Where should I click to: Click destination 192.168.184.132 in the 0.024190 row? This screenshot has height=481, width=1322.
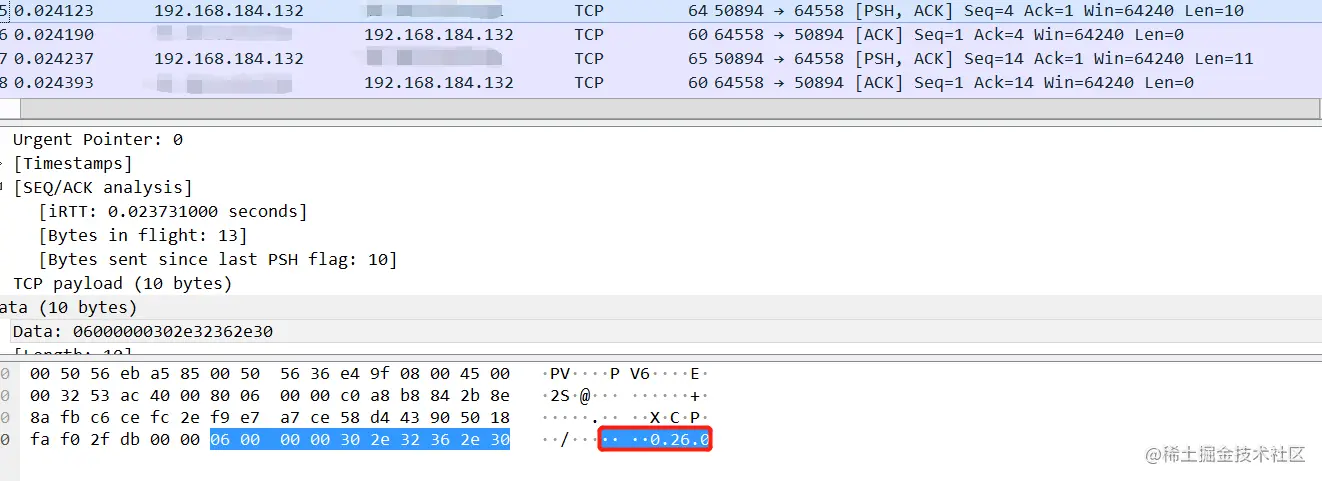click(439, 35)
